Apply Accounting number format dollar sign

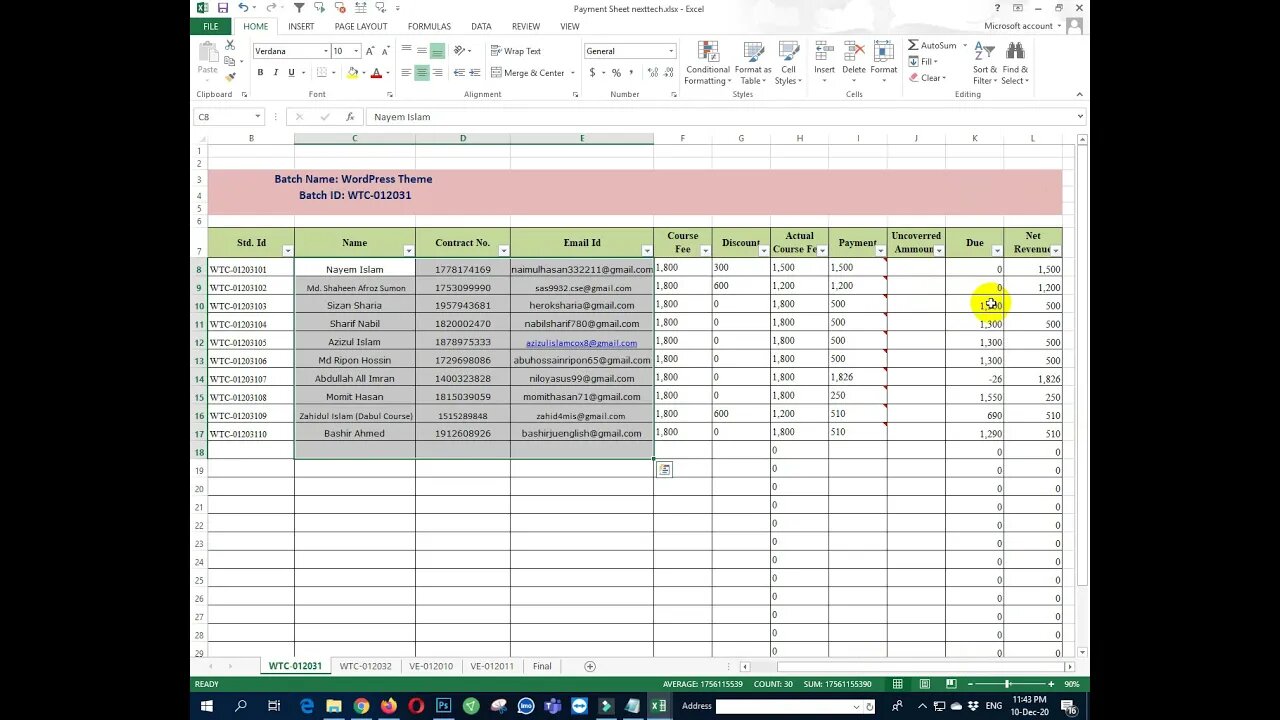point(592,73)
